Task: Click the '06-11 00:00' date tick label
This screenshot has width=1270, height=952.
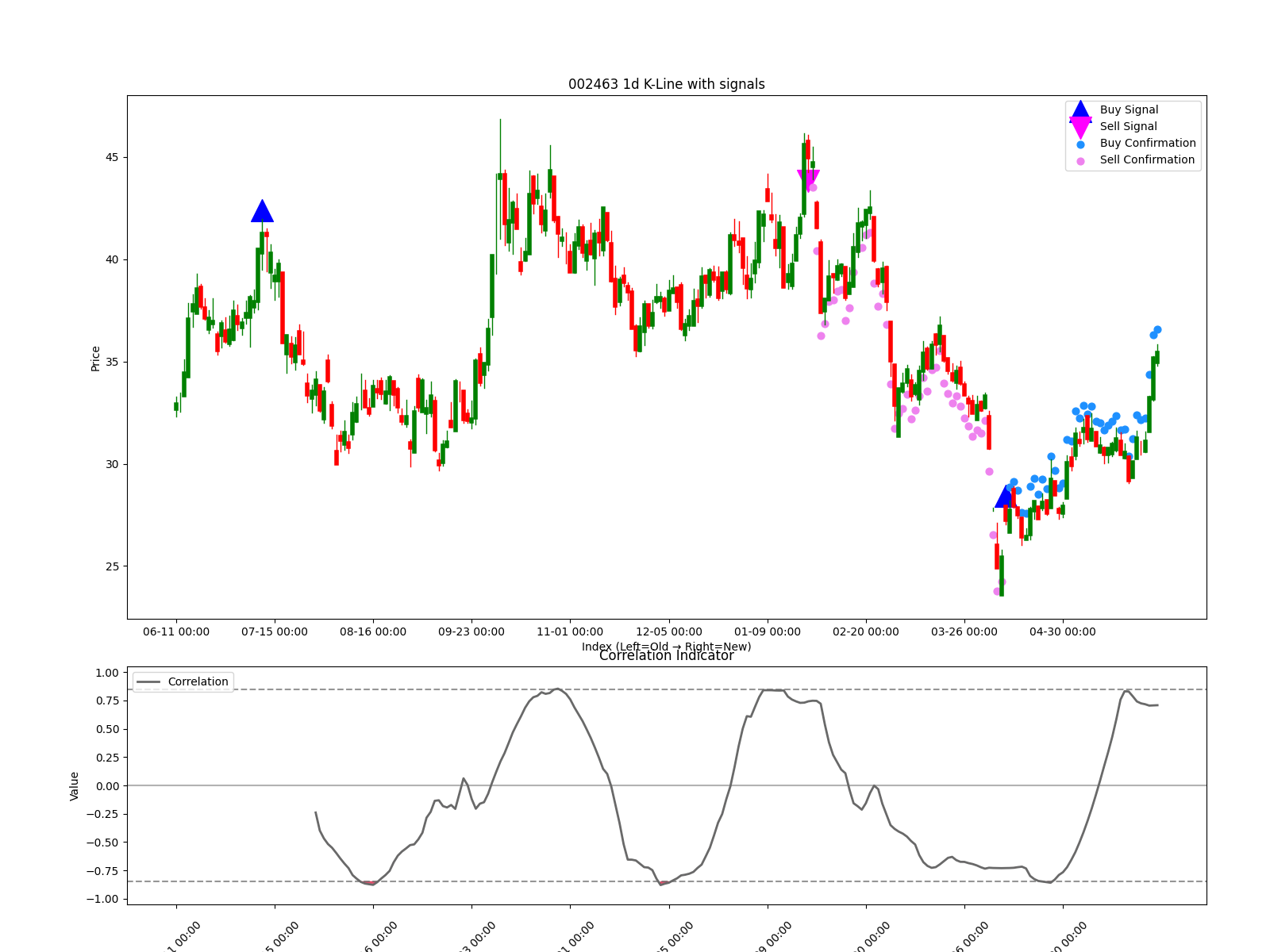Action: tap(176, 632)
